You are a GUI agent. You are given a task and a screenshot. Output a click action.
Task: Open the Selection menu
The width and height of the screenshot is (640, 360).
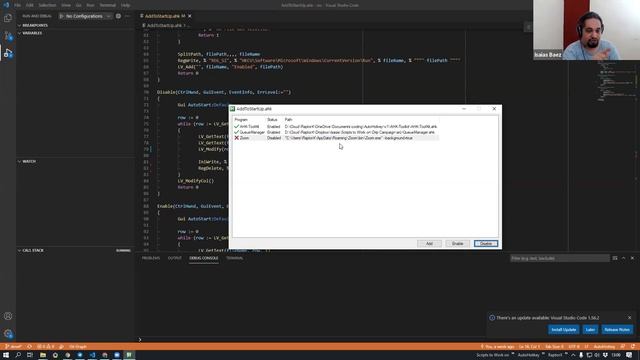(x=47, y=5)
